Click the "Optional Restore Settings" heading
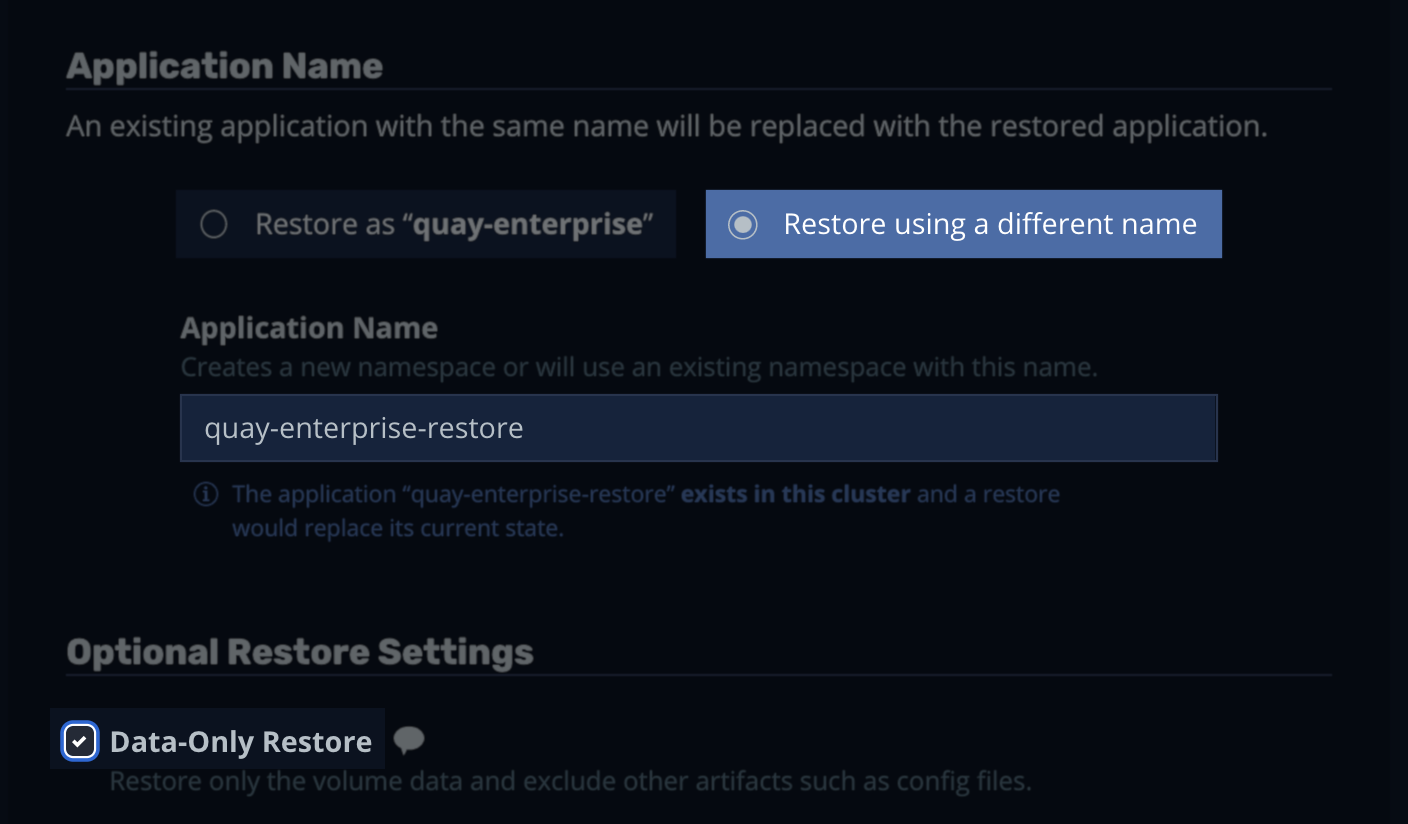This screenshot has height=824, width=1408. (x=300, y=652)
